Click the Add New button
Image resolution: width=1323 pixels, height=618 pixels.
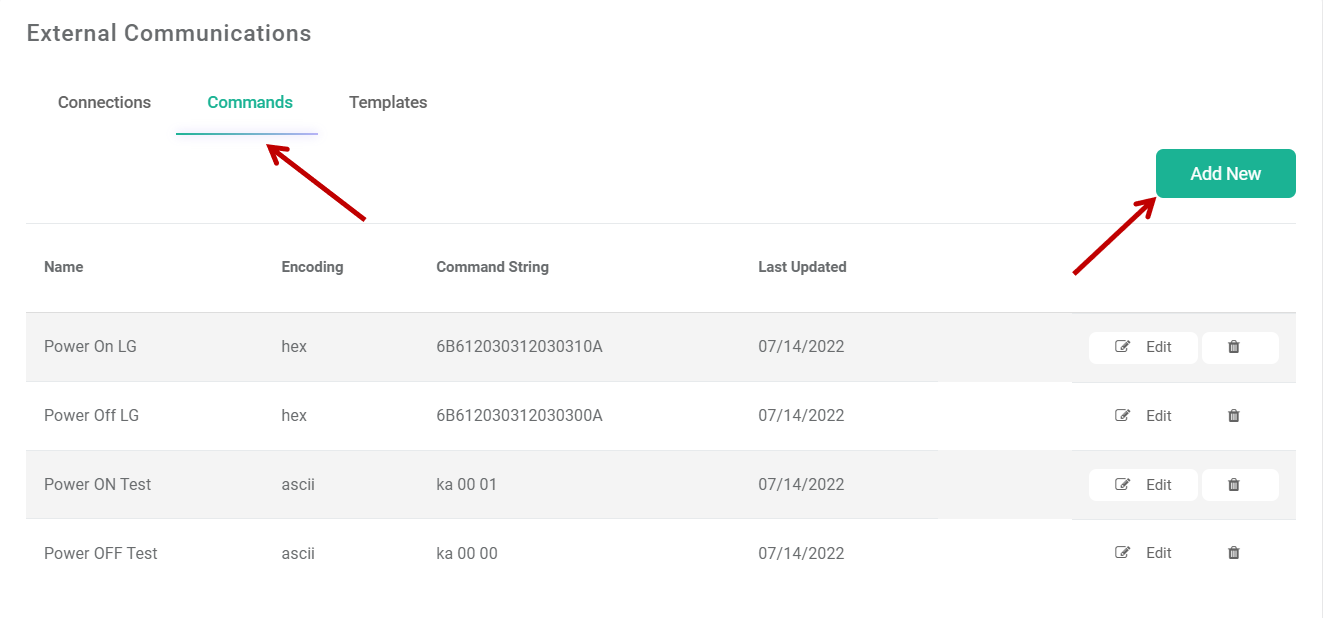pos(1225,173)
